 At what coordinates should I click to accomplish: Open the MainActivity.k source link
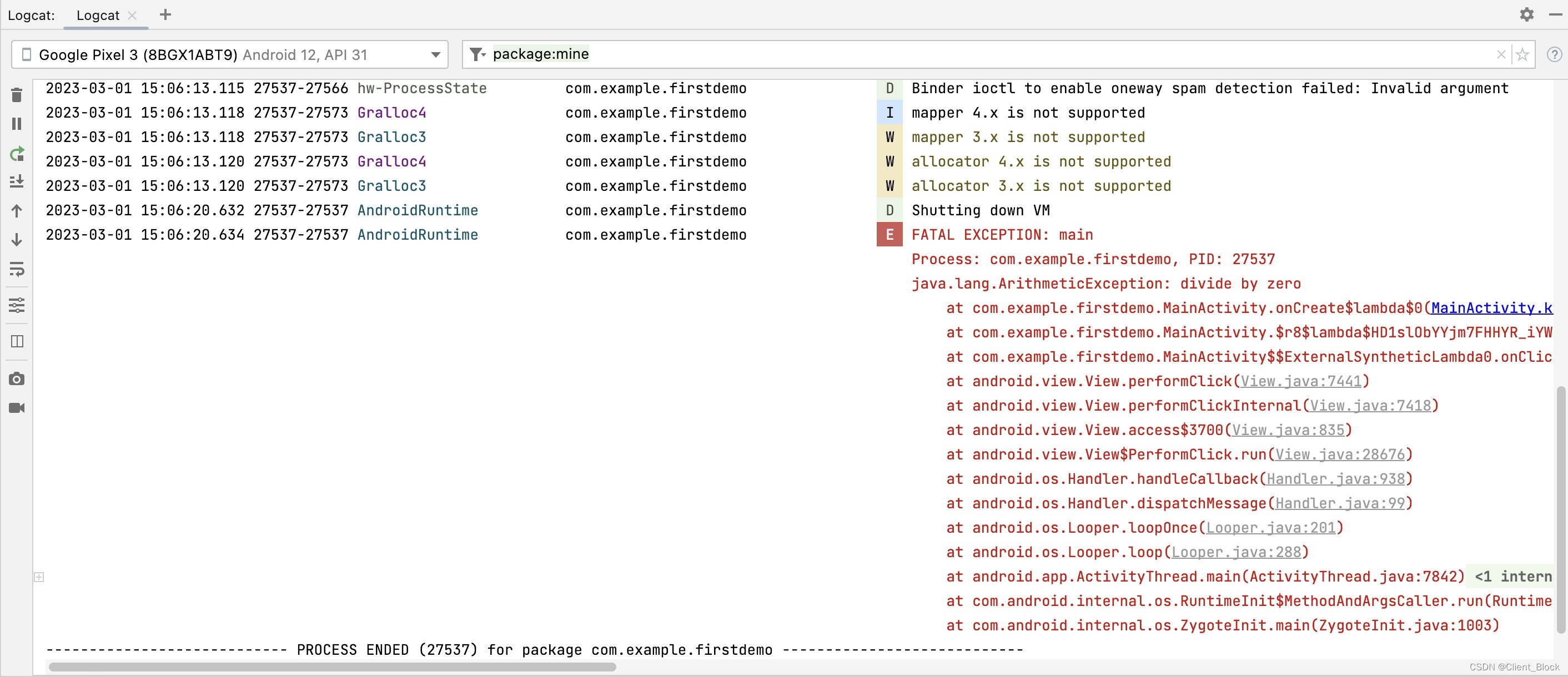(1491, 309)
